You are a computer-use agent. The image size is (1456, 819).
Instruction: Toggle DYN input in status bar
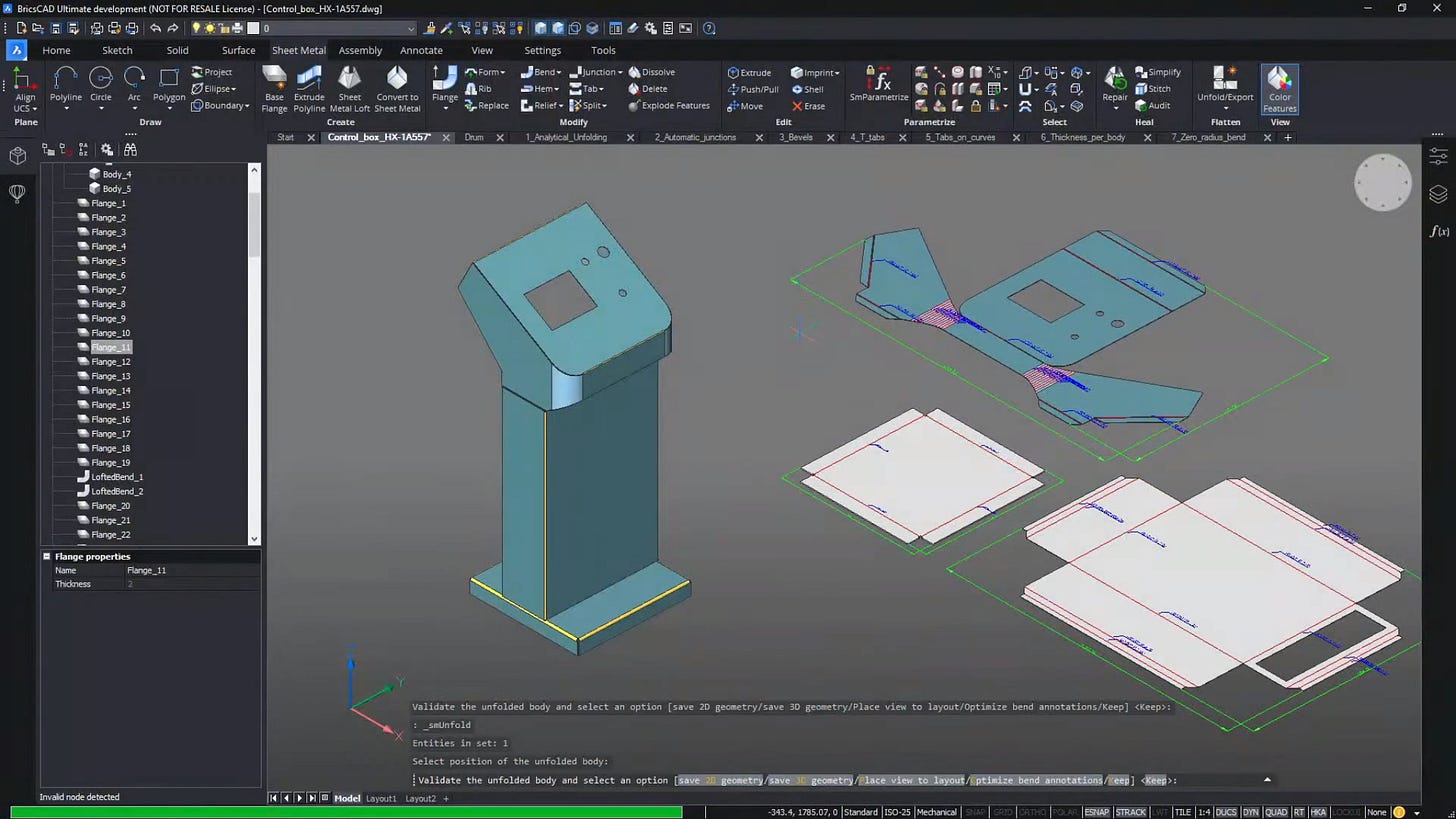[1250, 812]
